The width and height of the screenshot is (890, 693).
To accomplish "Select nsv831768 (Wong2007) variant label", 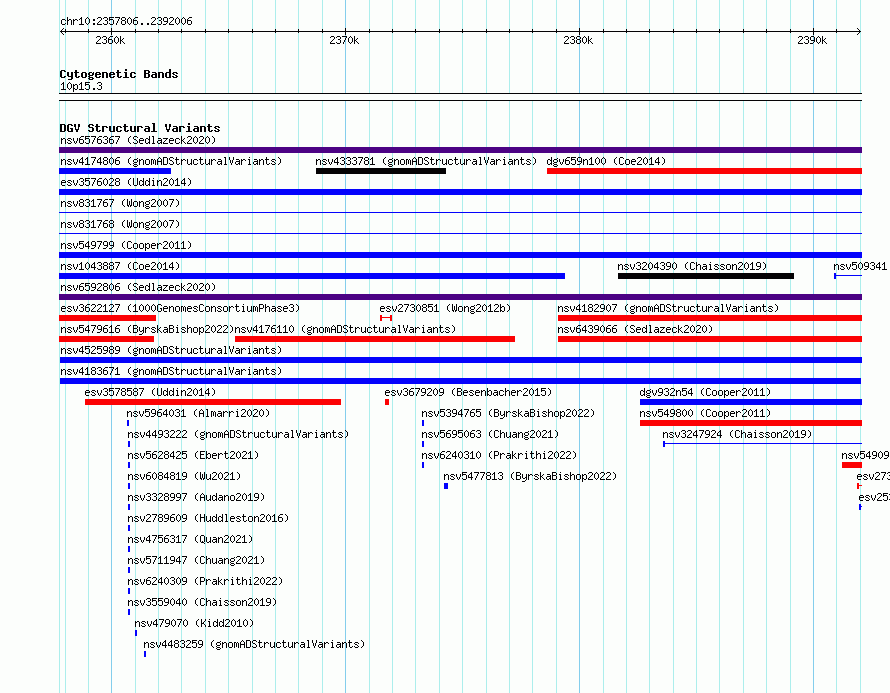I will pyautogui.click(x=120, y=224).
